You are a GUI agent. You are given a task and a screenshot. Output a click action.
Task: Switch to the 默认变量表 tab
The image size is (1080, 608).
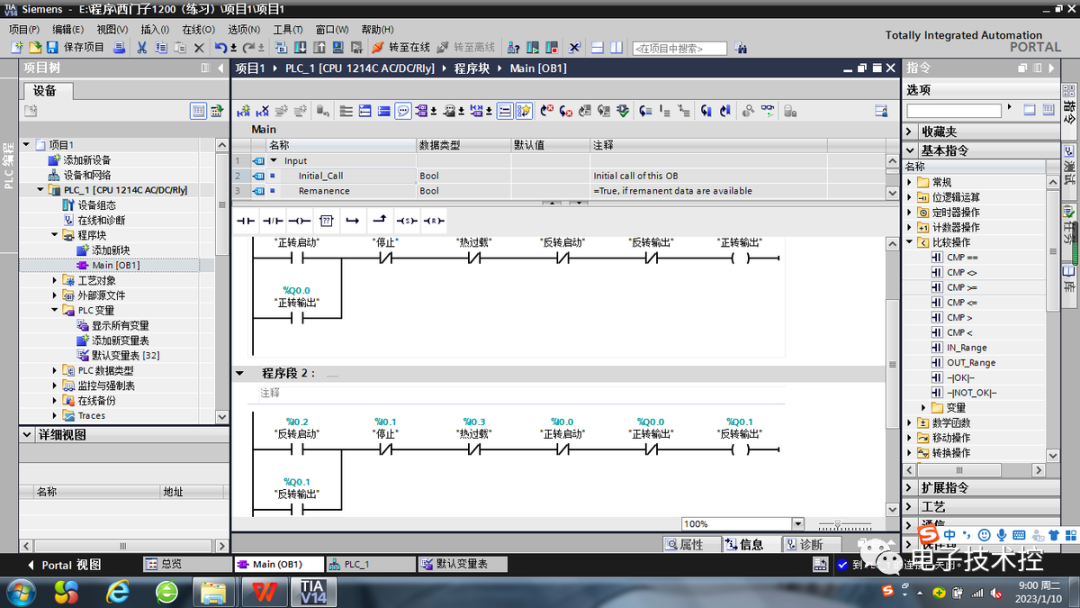pos(462,563)
